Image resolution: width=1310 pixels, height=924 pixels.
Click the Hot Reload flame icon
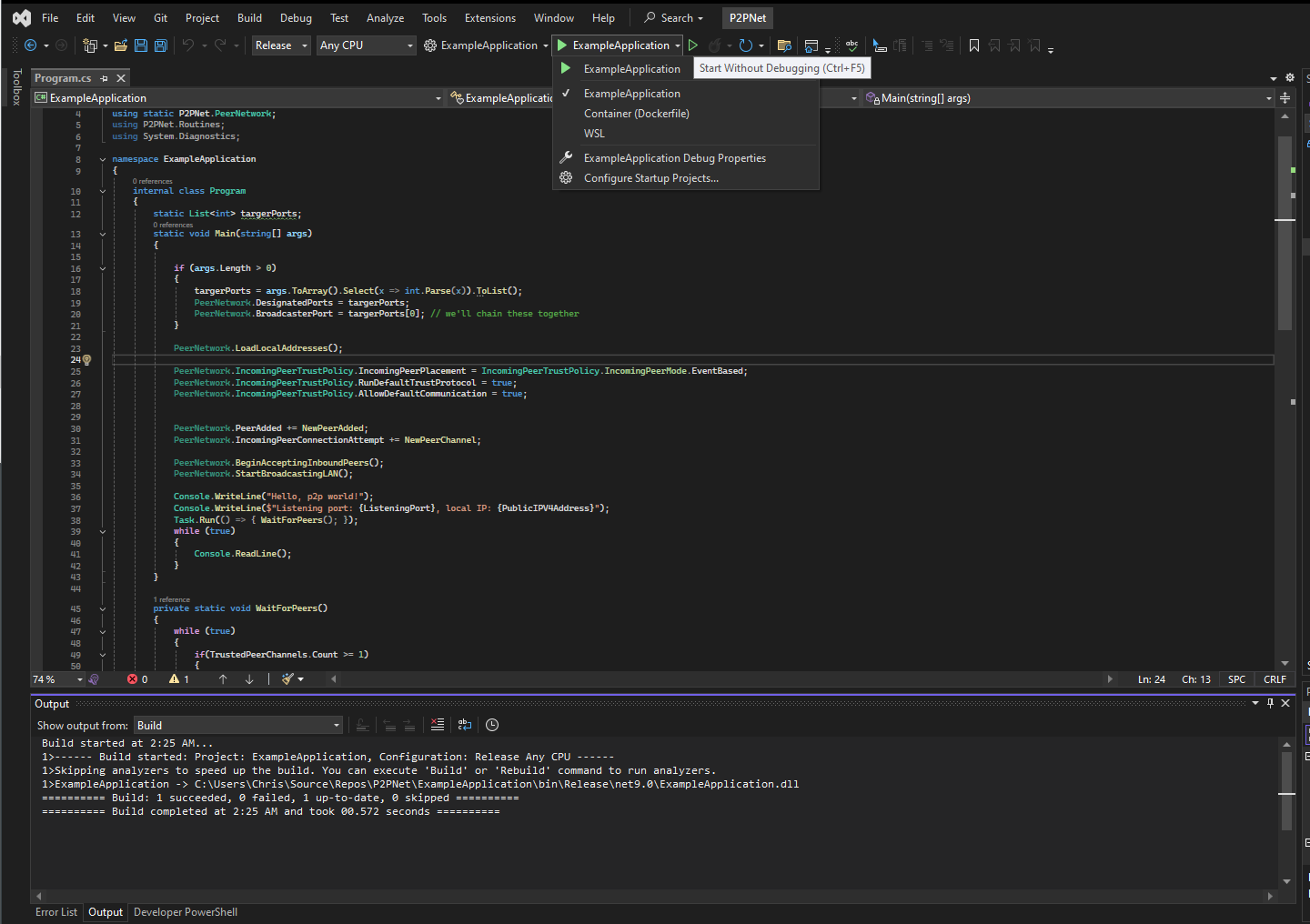[x=715, y=45]
